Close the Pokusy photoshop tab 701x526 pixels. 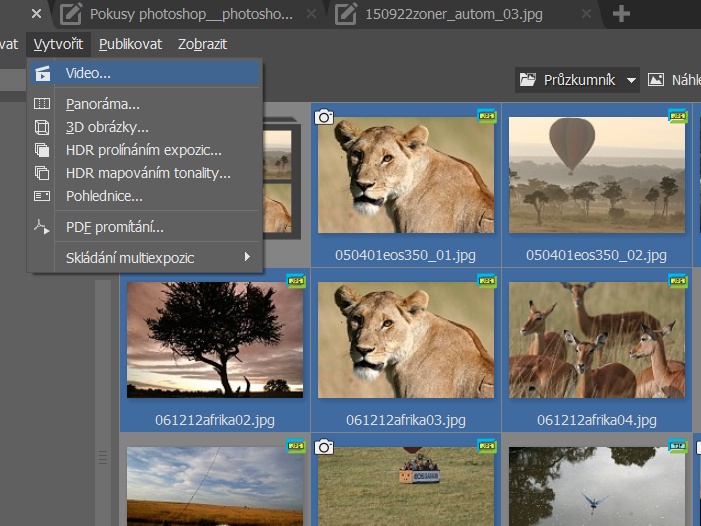pyautogui.click(x=311, y=14)
